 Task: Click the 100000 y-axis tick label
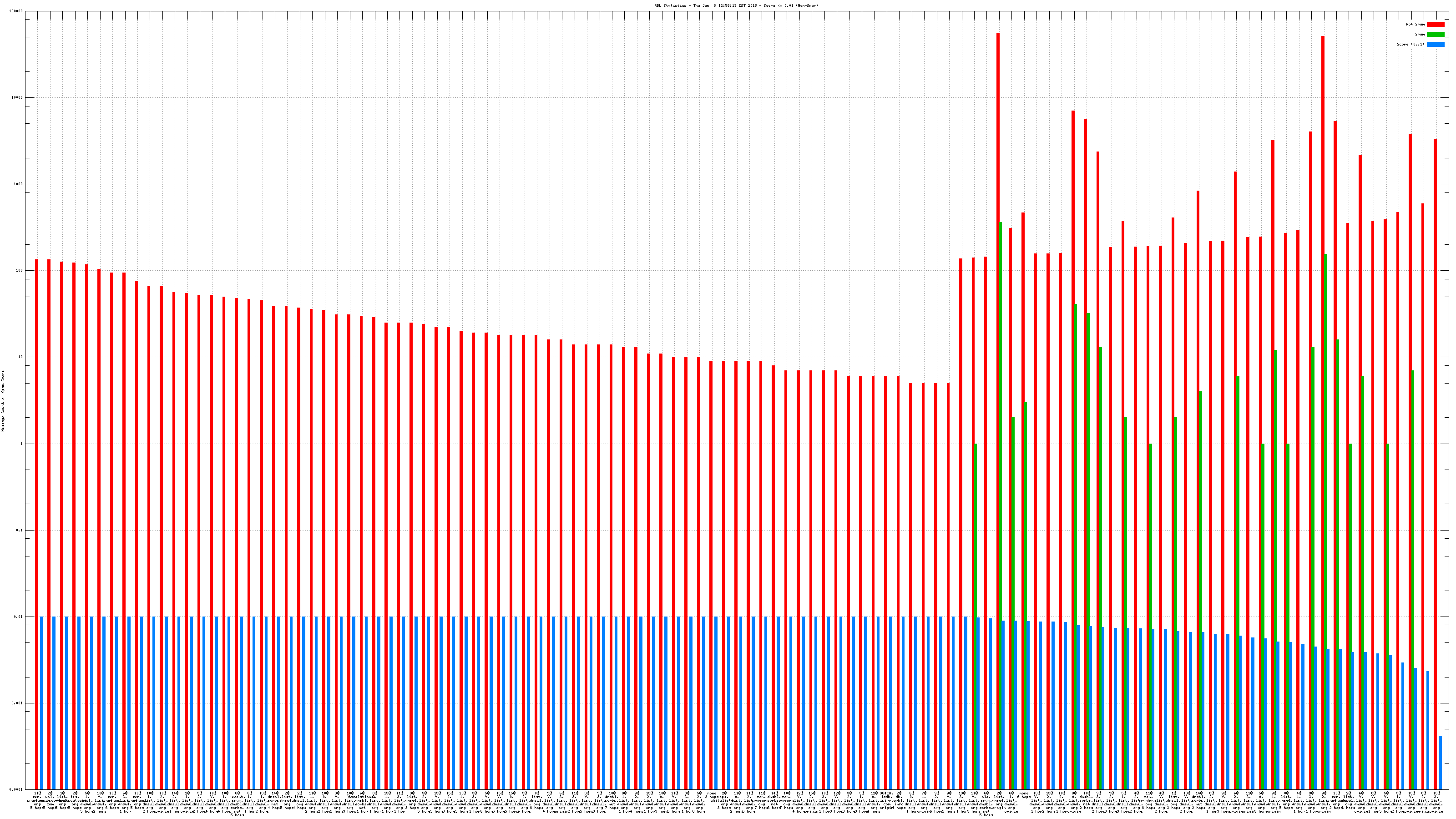pos(16,11)
